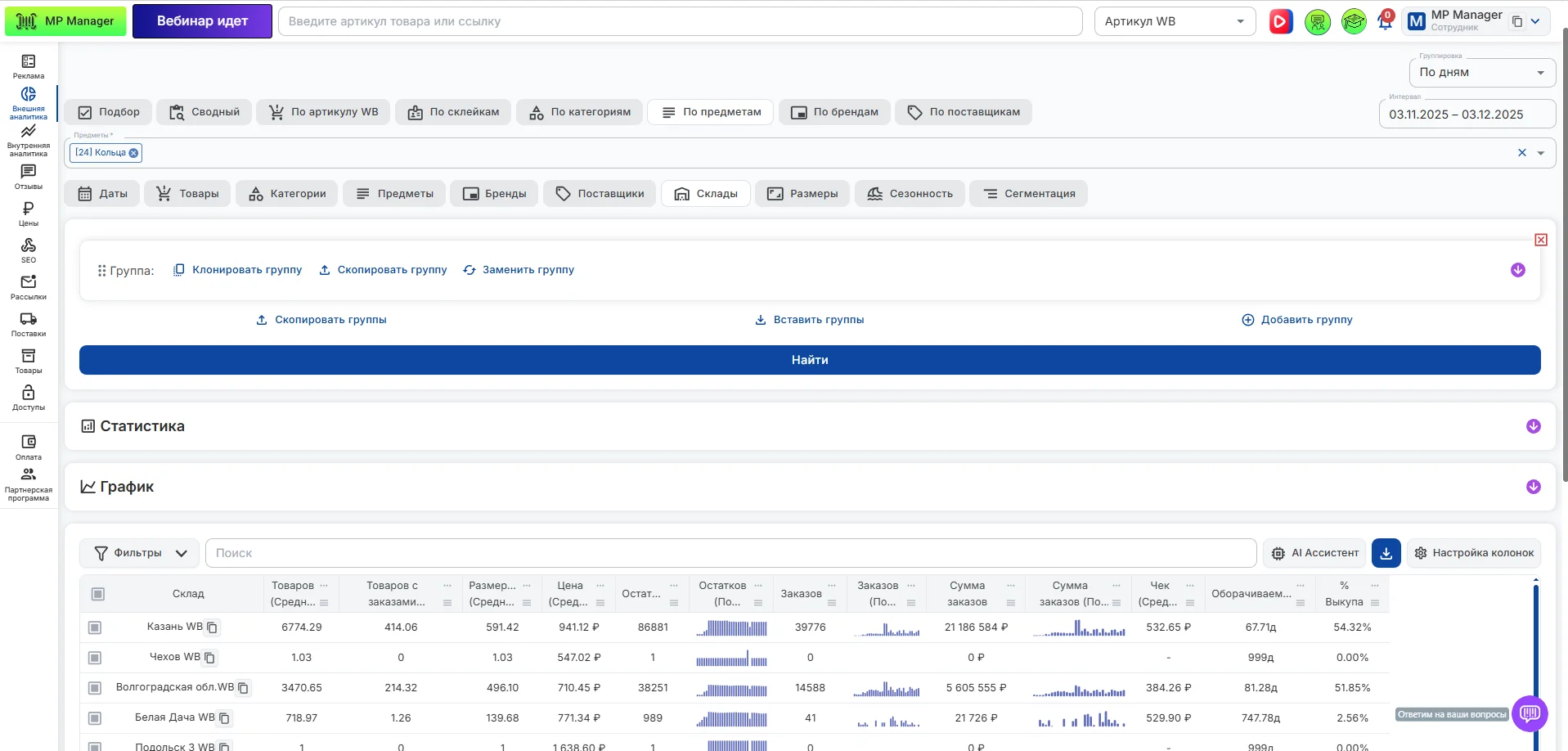Open the По дням grouping dropdown
Screen dimensions: 1568x751
1481,73
